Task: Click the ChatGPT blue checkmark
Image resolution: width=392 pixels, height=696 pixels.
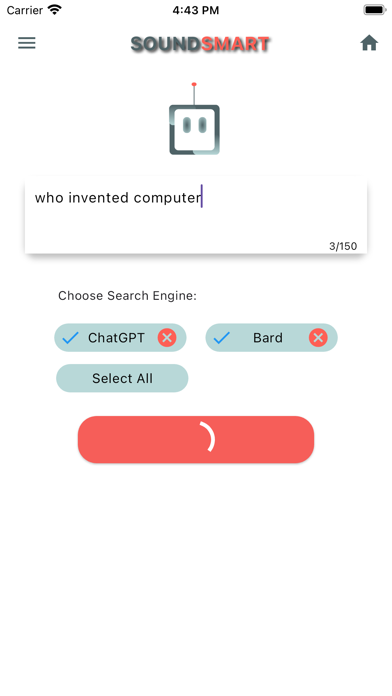Action: pyautogui.click(x=71, y=338)
